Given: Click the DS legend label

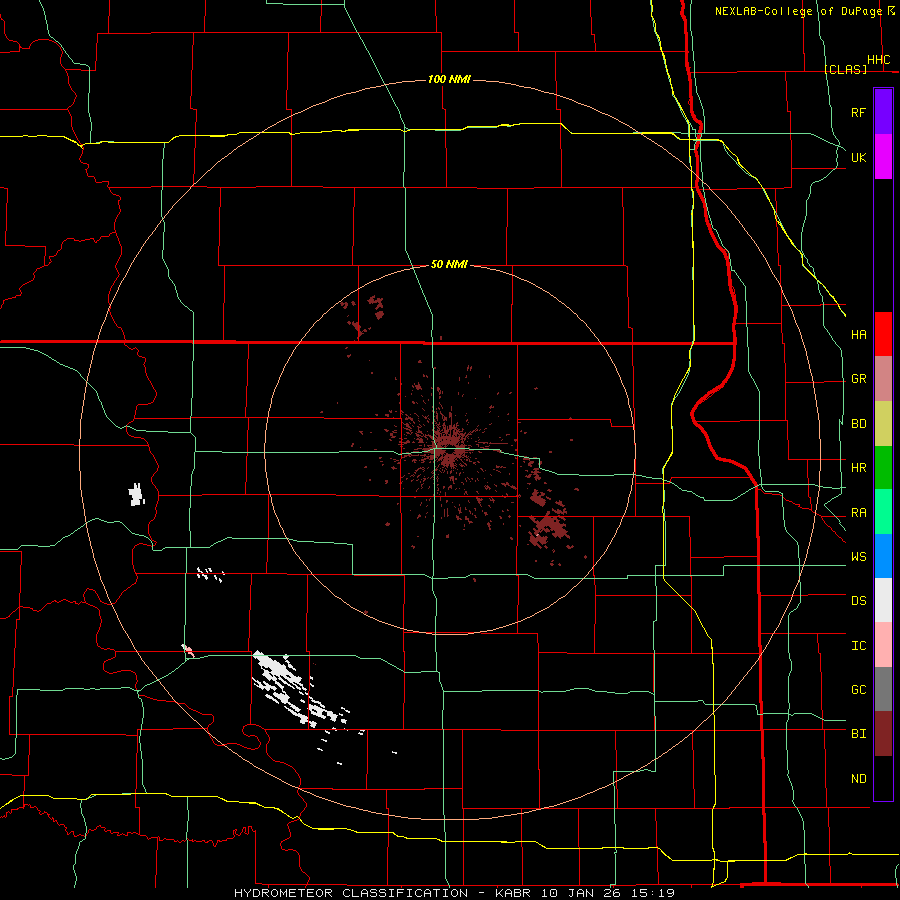Looking at the screenshot, I should click(858, 601).
